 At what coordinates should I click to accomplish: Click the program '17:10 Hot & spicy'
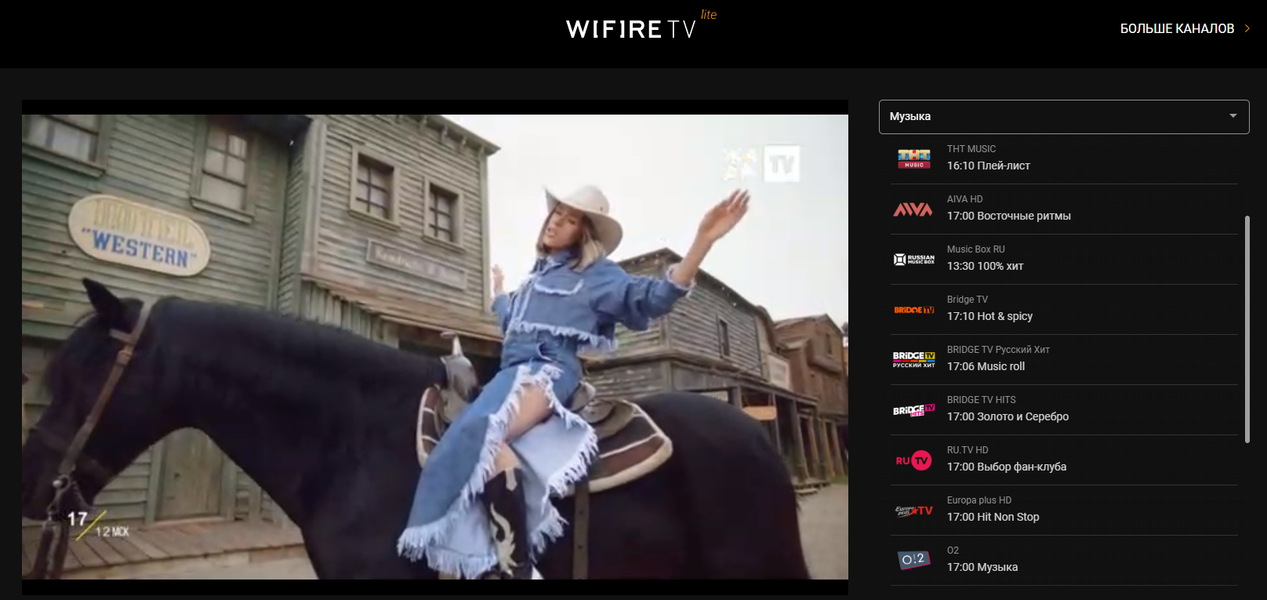point(990,316)
